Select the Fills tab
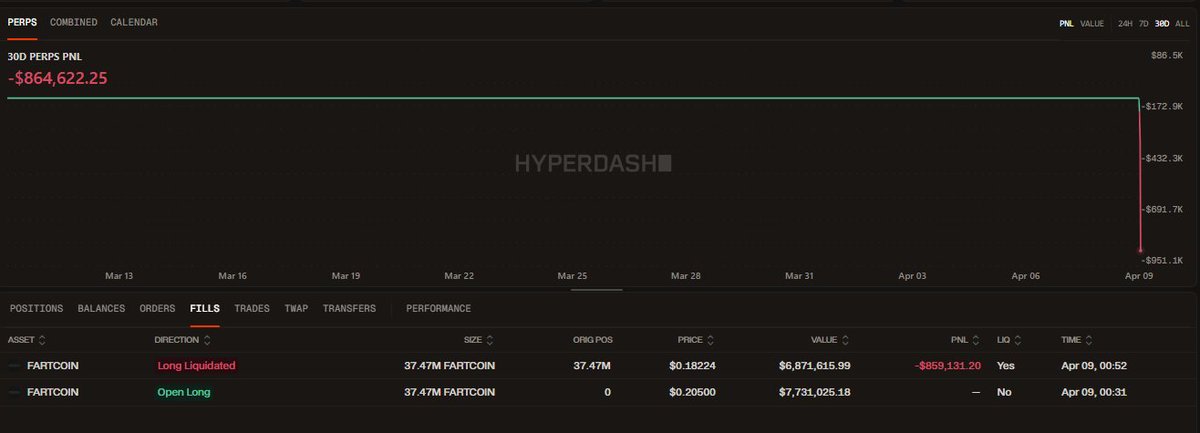The width and height of the screenshot is (1200, 433). [x=205, y=309]
